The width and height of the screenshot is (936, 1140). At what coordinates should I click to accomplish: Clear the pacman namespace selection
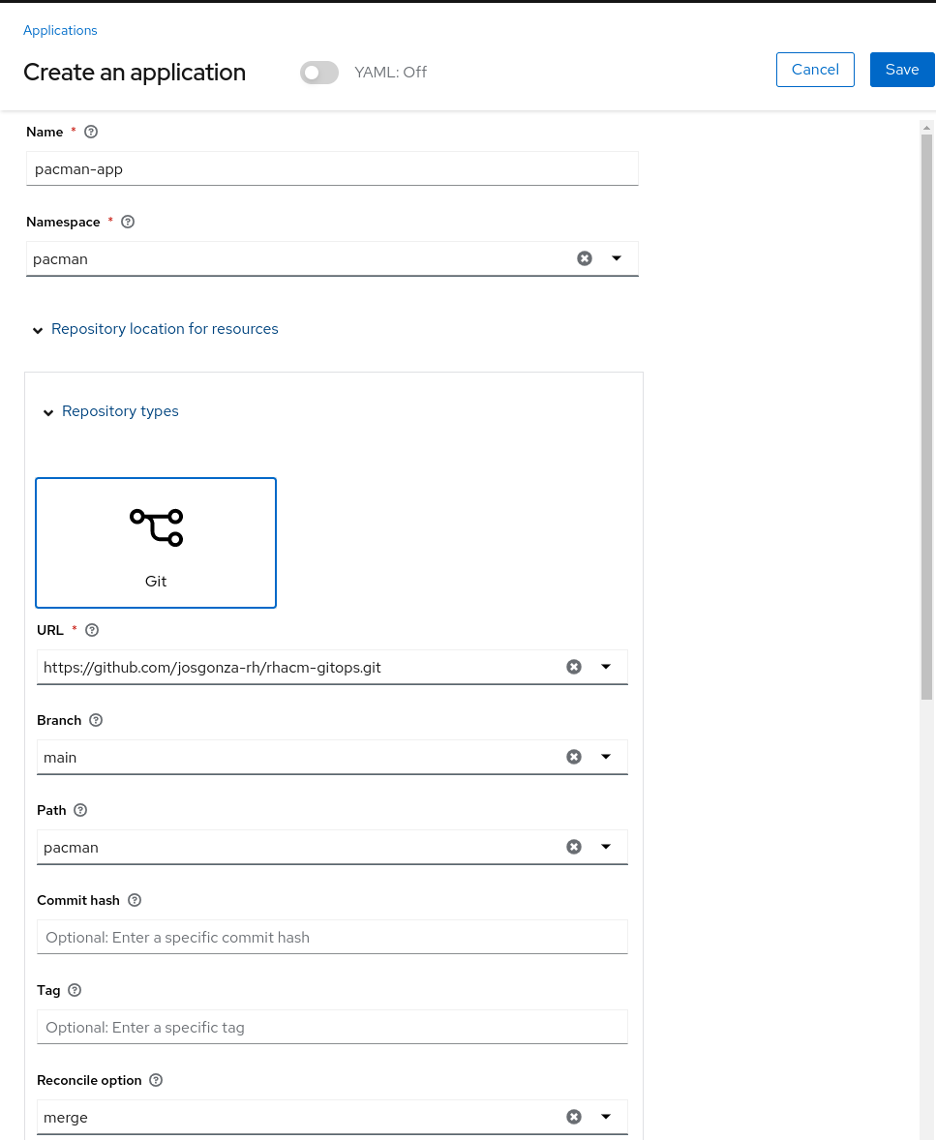tap(585, 258)
